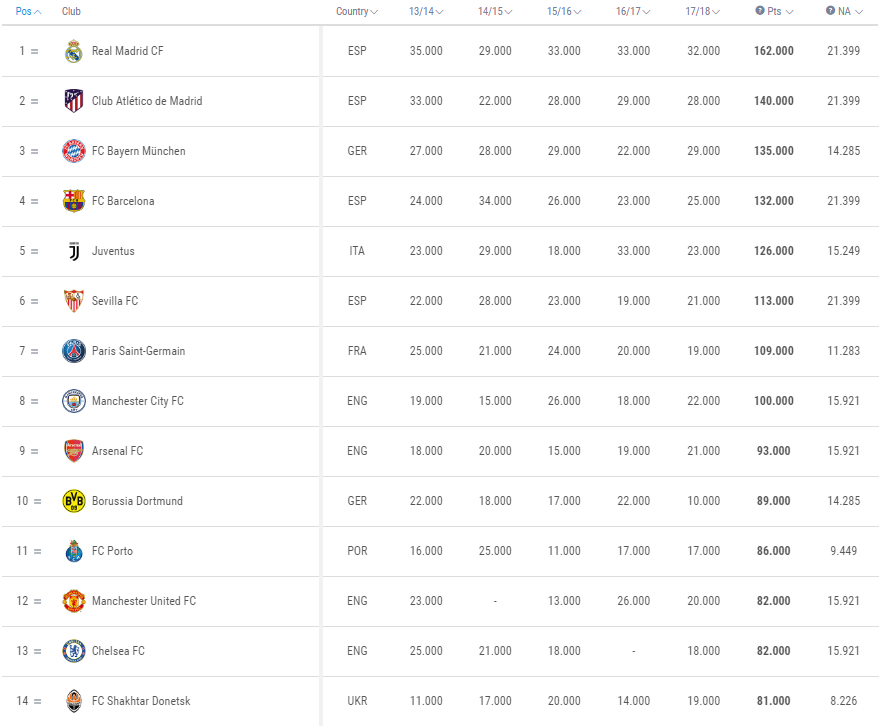The image size is (879, 726).
Task: Click the Club column header
Action: pos(71,11)
